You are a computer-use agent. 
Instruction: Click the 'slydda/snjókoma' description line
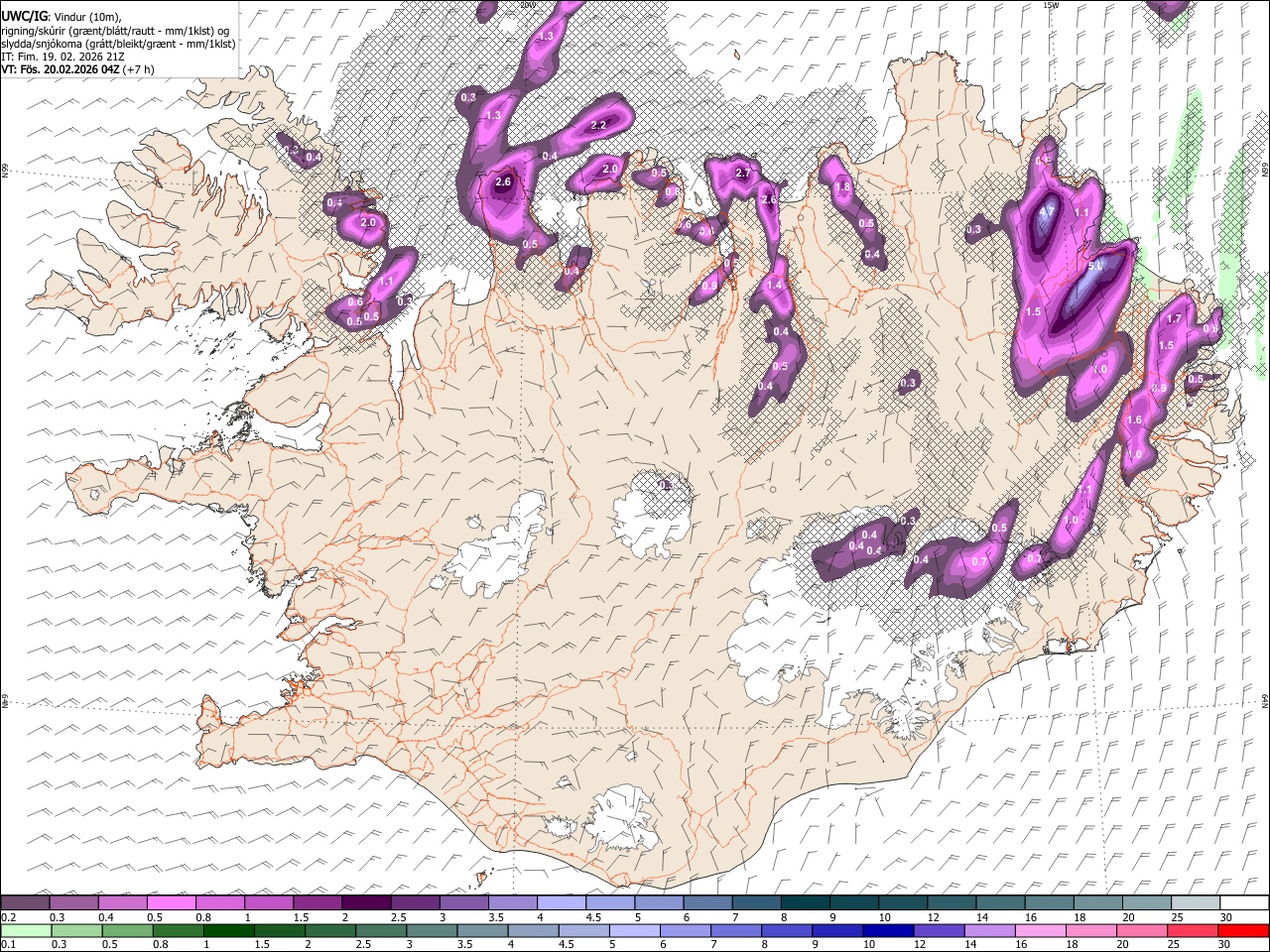click(118, 44)
